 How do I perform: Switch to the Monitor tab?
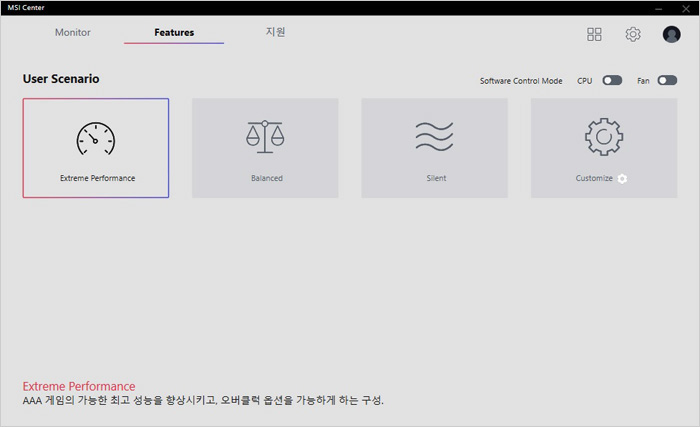[73, 32]
